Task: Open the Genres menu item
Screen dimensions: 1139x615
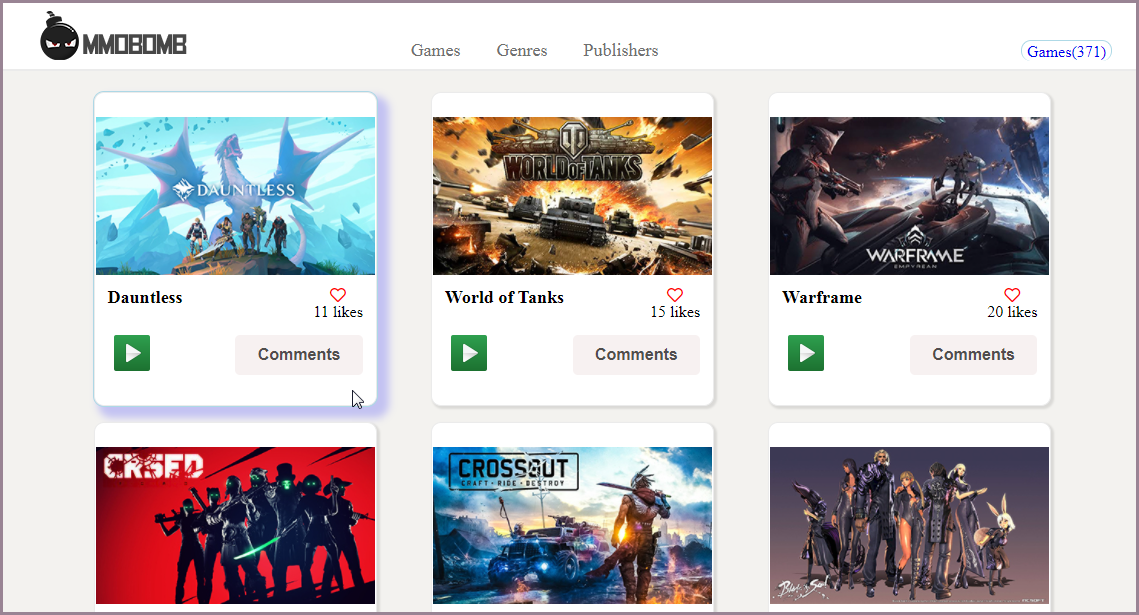Action: [x=522, y=50]
